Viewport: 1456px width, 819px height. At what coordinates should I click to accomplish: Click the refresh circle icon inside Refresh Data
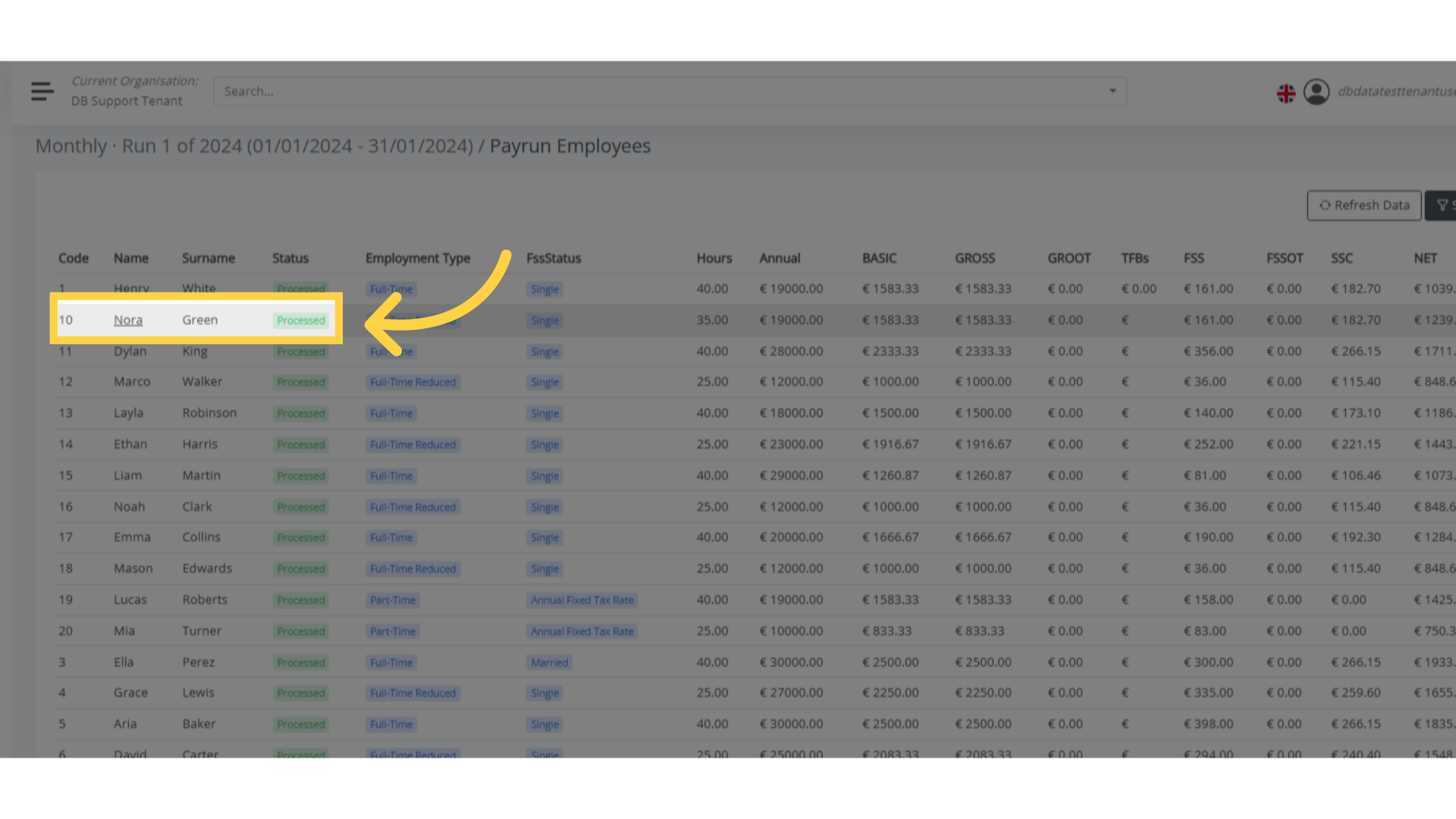1326,205
